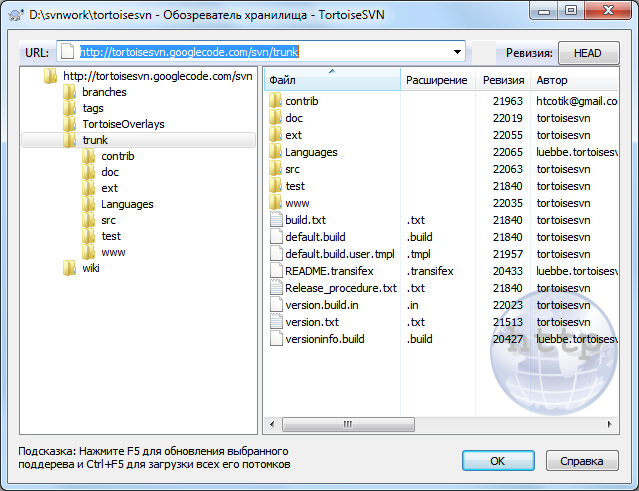This screenshot has width=639, height=491.
Task: Click the test folder icon in file list
Action: click(276, 186)
